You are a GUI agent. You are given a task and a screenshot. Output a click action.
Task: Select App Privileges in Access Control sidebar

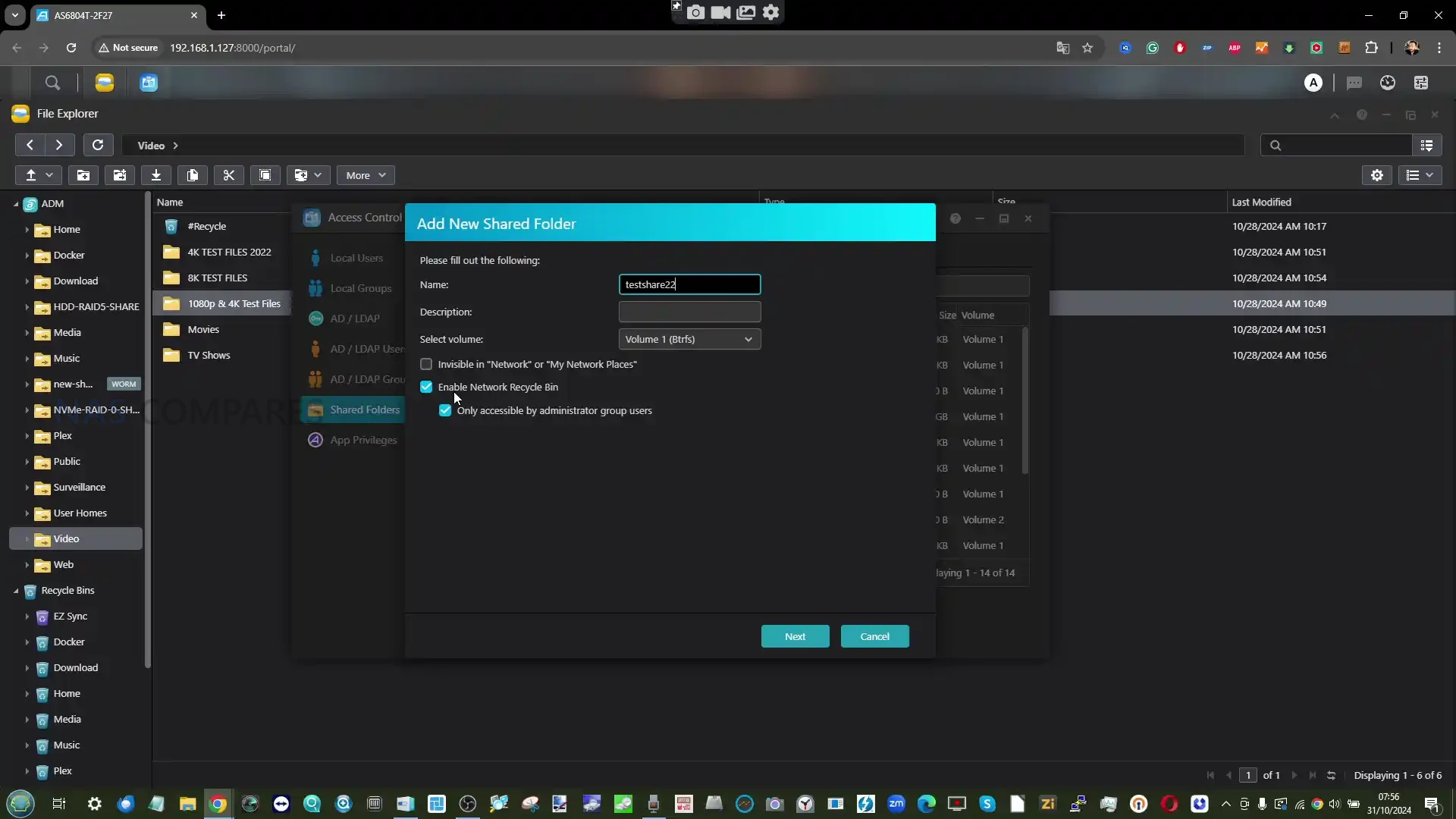(x=363, y=440)
